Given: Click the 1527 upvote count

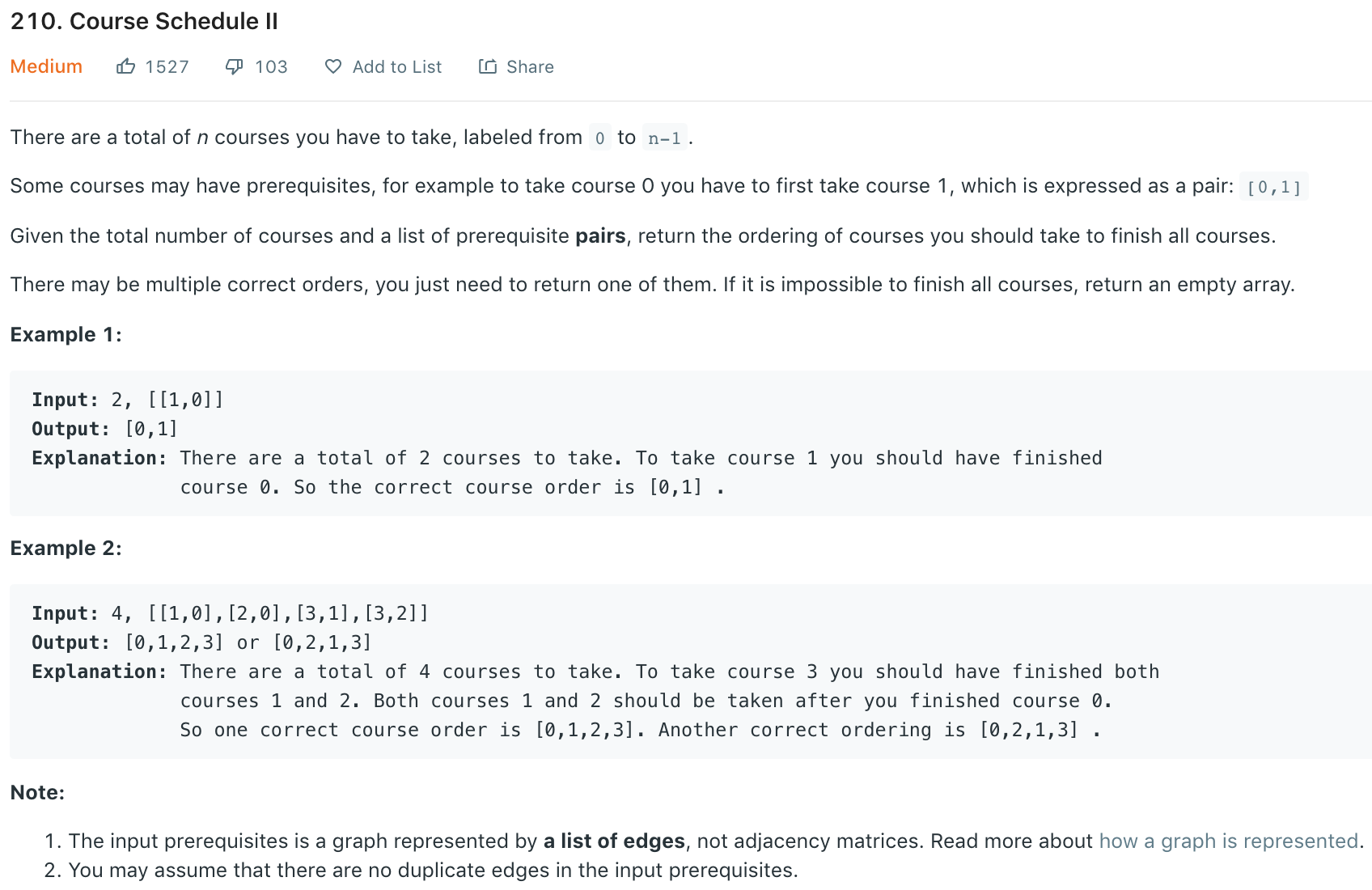Looking at the screenshot, I should (167, 66).
